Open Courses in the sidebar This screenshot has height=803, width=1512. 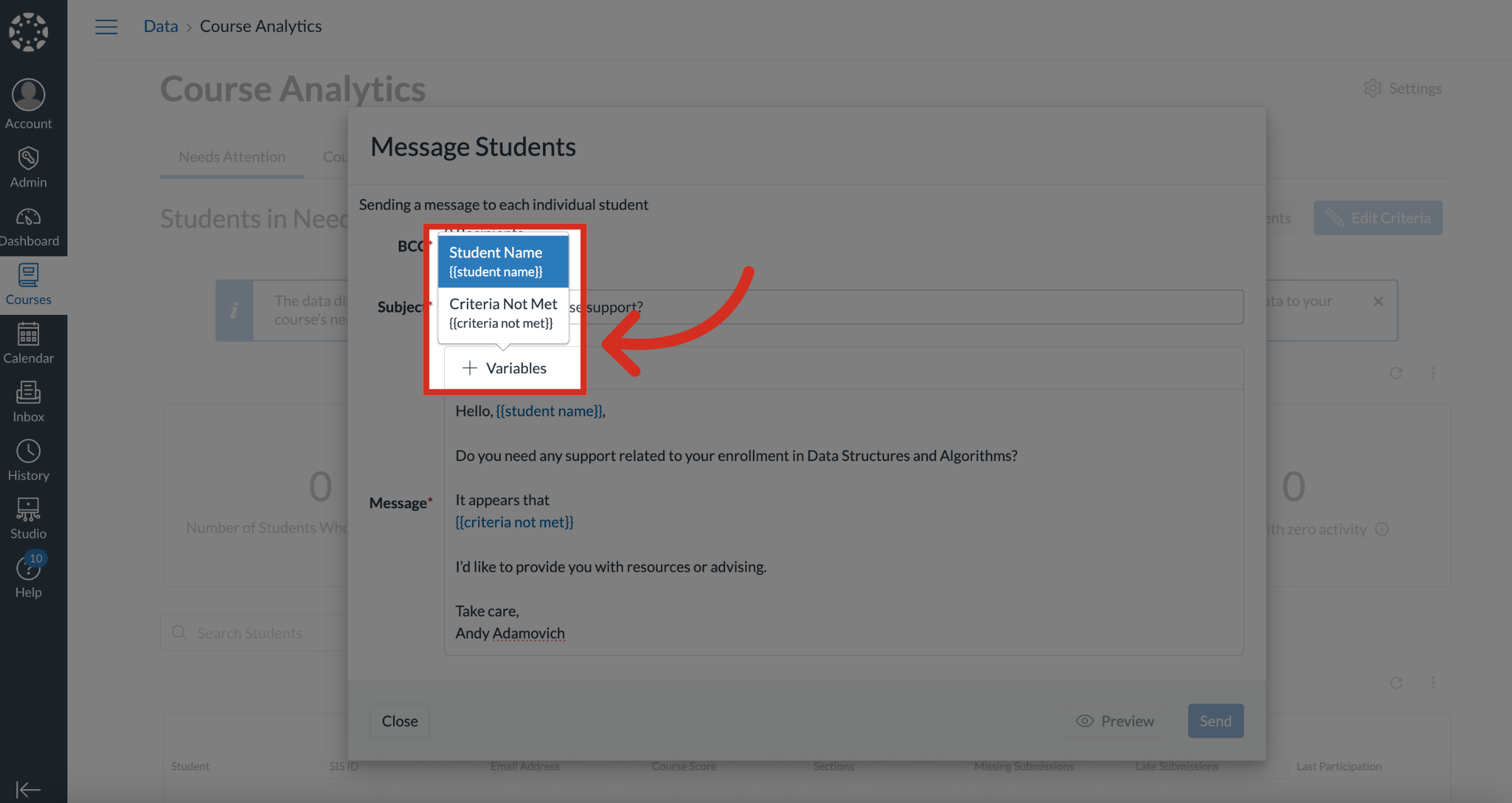coord(28,285)
